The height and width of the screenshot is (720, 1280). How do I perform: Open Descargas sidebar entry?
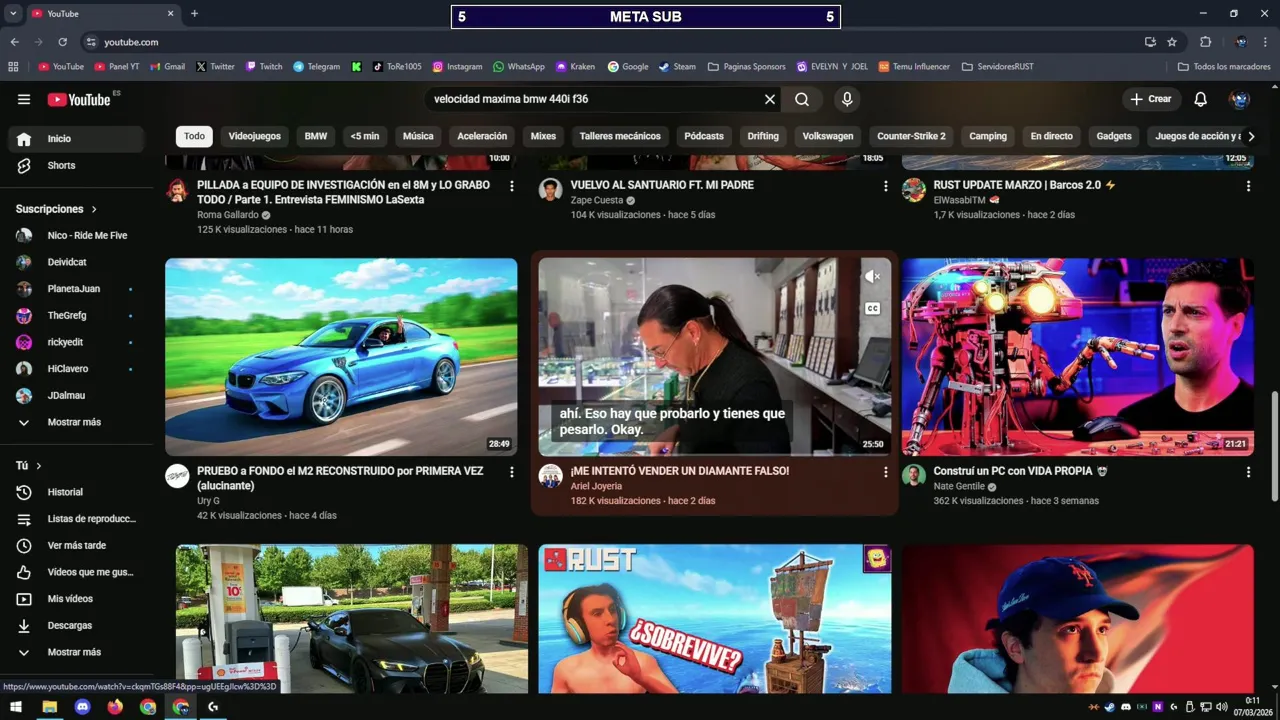(76, 625)
